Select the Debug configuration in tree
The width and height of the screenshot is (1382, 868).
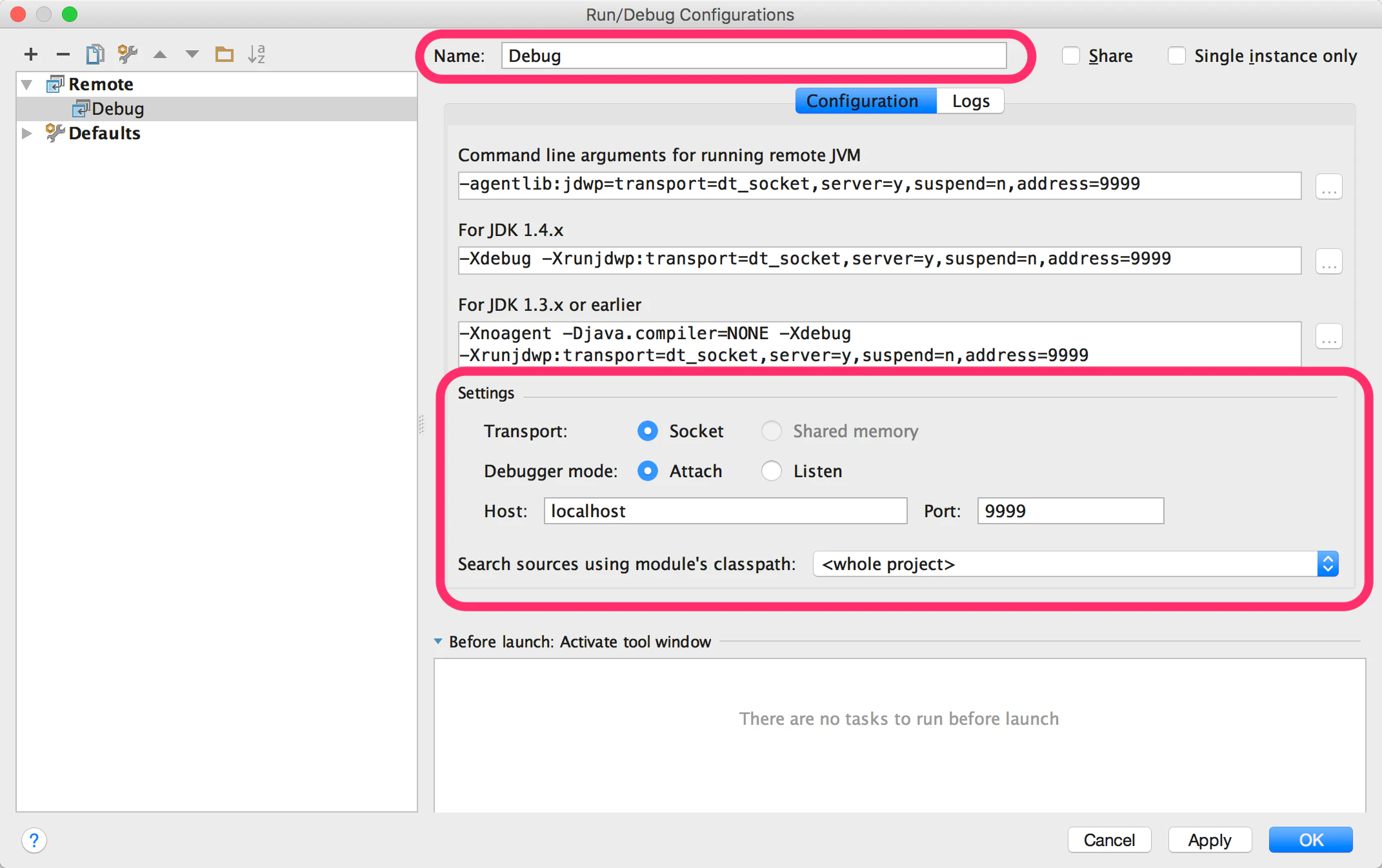coord(217,109)
